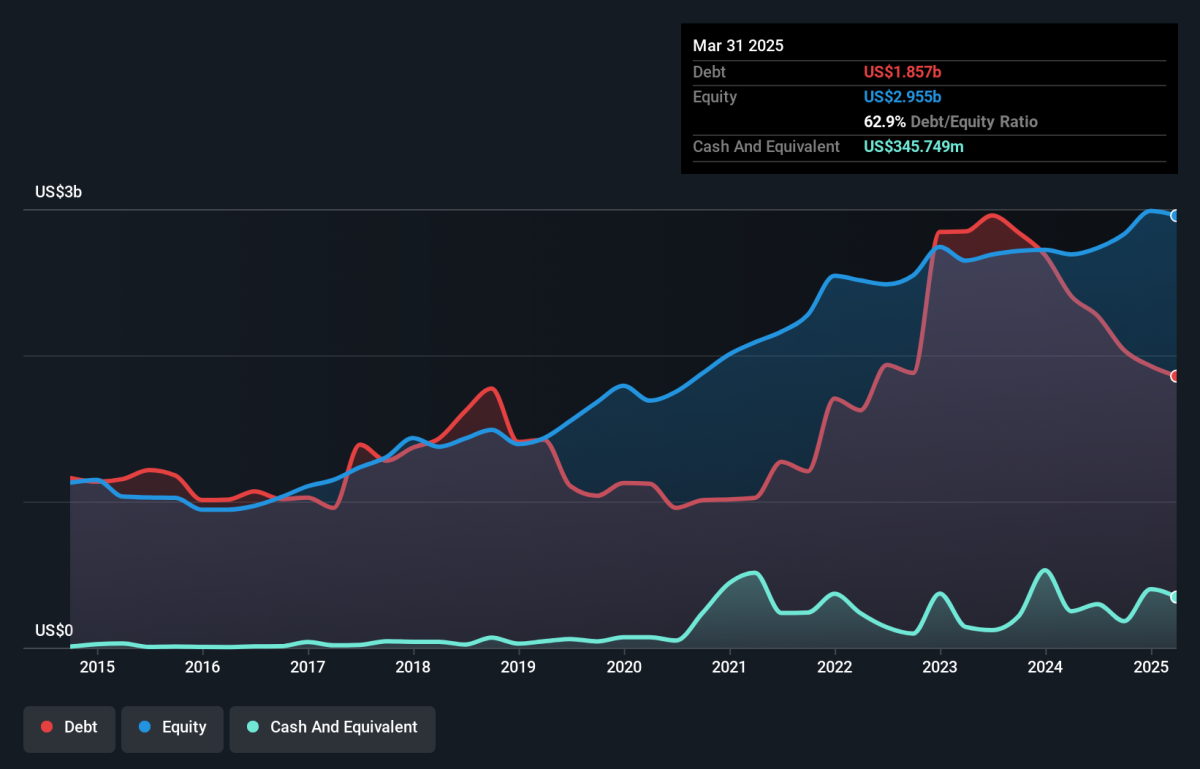Toggle the Equity legend button

point(172,728)
